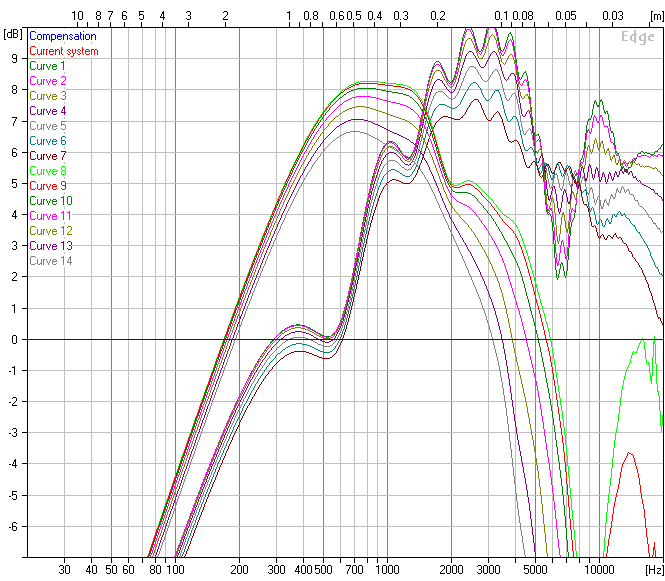Click the [Hz] axis unit label
This screenshot has height=581, width=665.
pos(654,570)
